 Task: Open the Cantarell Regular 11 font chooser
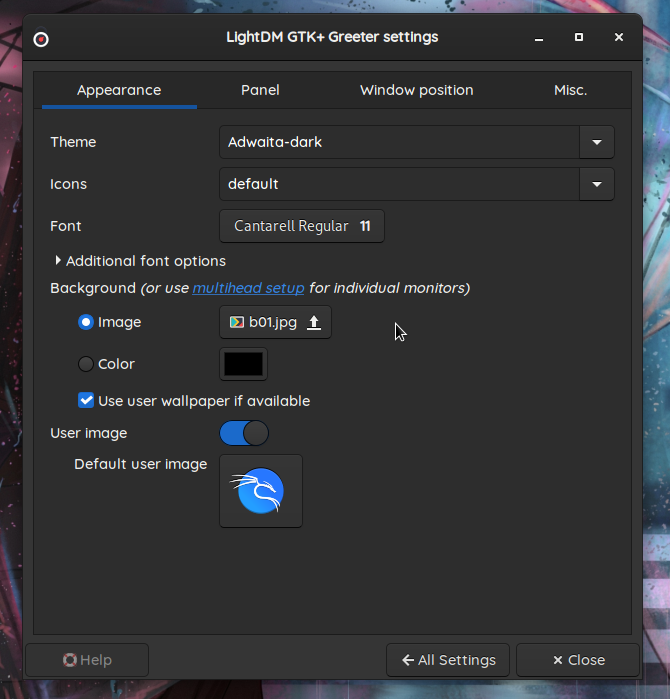click(302, 226)
